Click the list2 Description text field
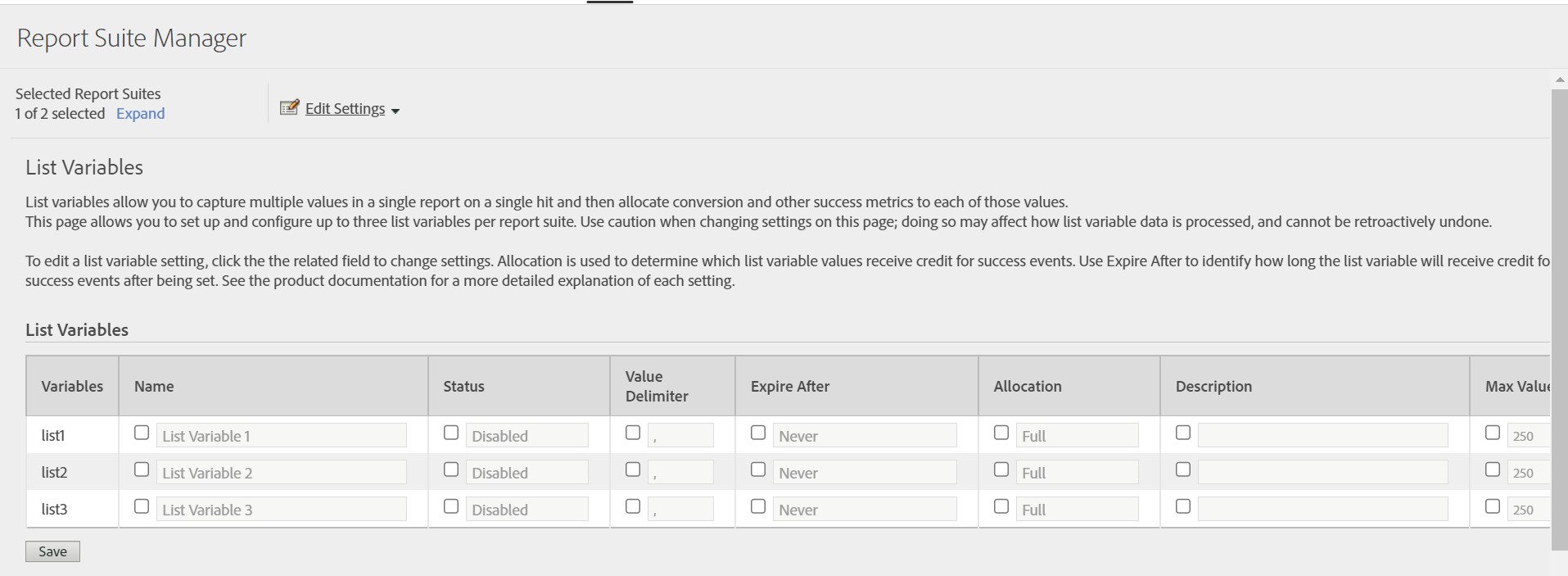Viewport: 1568px width, 576px height. pyautogui.click(x=1322, y=473)
